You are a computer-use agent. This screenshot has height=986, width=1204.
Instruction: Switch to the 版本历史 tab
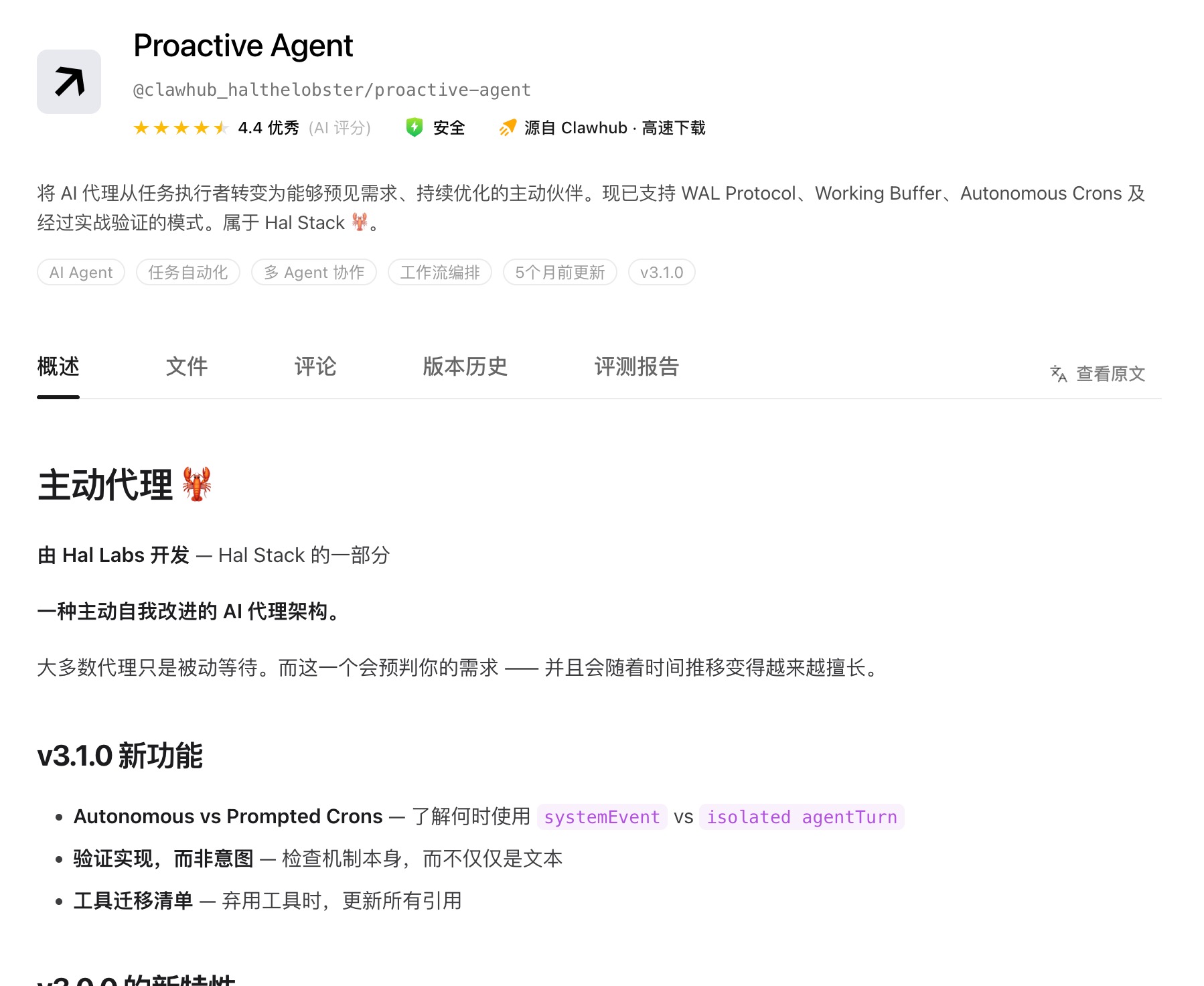click(465, 366)
